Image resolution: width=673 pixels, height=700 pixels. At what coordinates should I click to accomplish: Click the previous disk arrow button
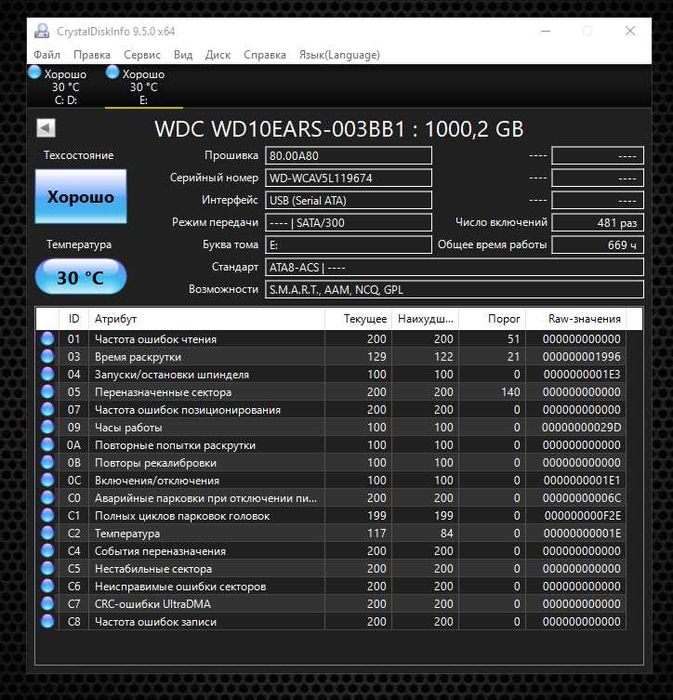(x=46, y=128)
